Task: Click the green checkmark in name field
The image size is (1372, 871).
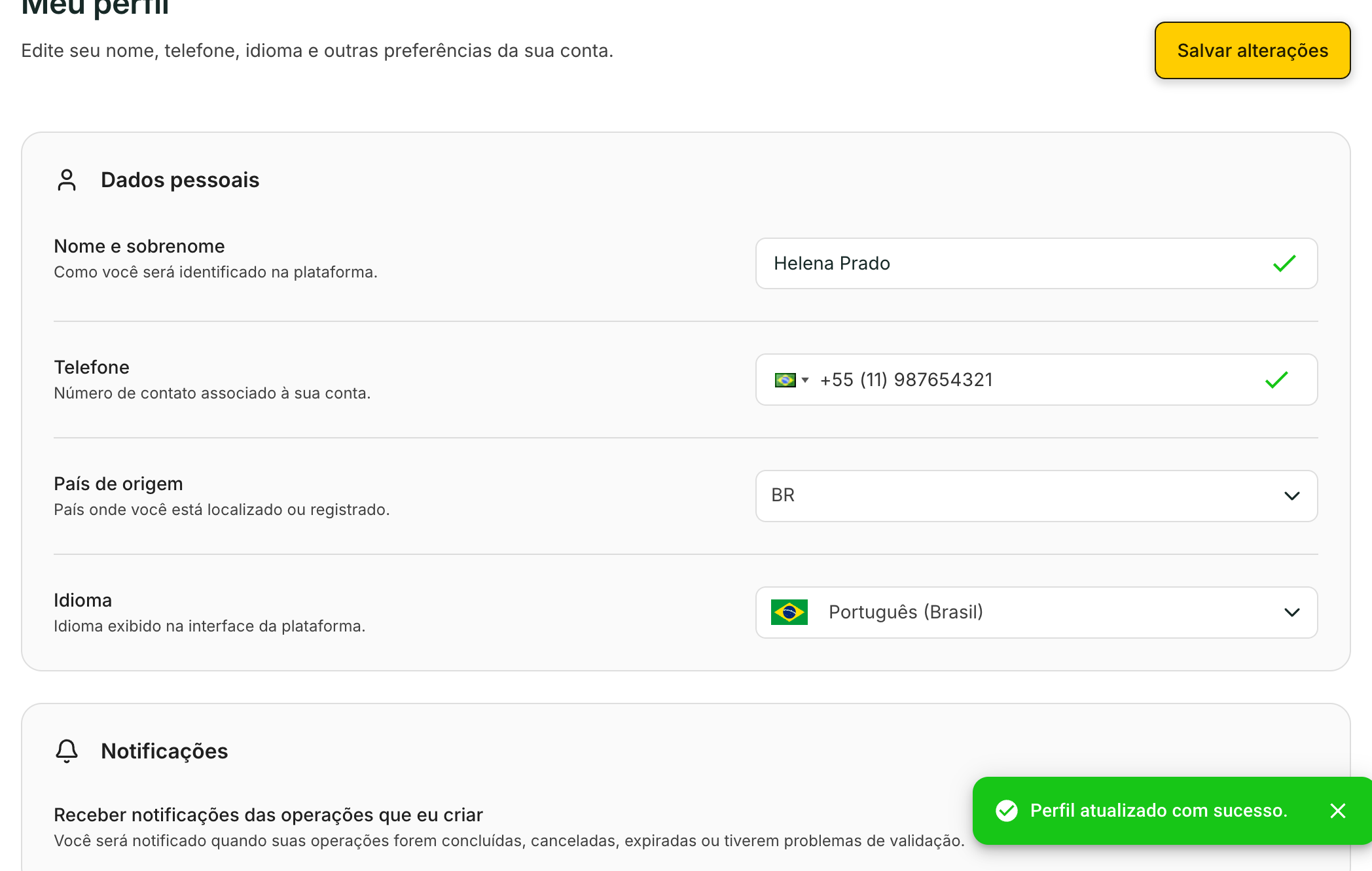Action: pyautogui.click(x=1284, y=263)
